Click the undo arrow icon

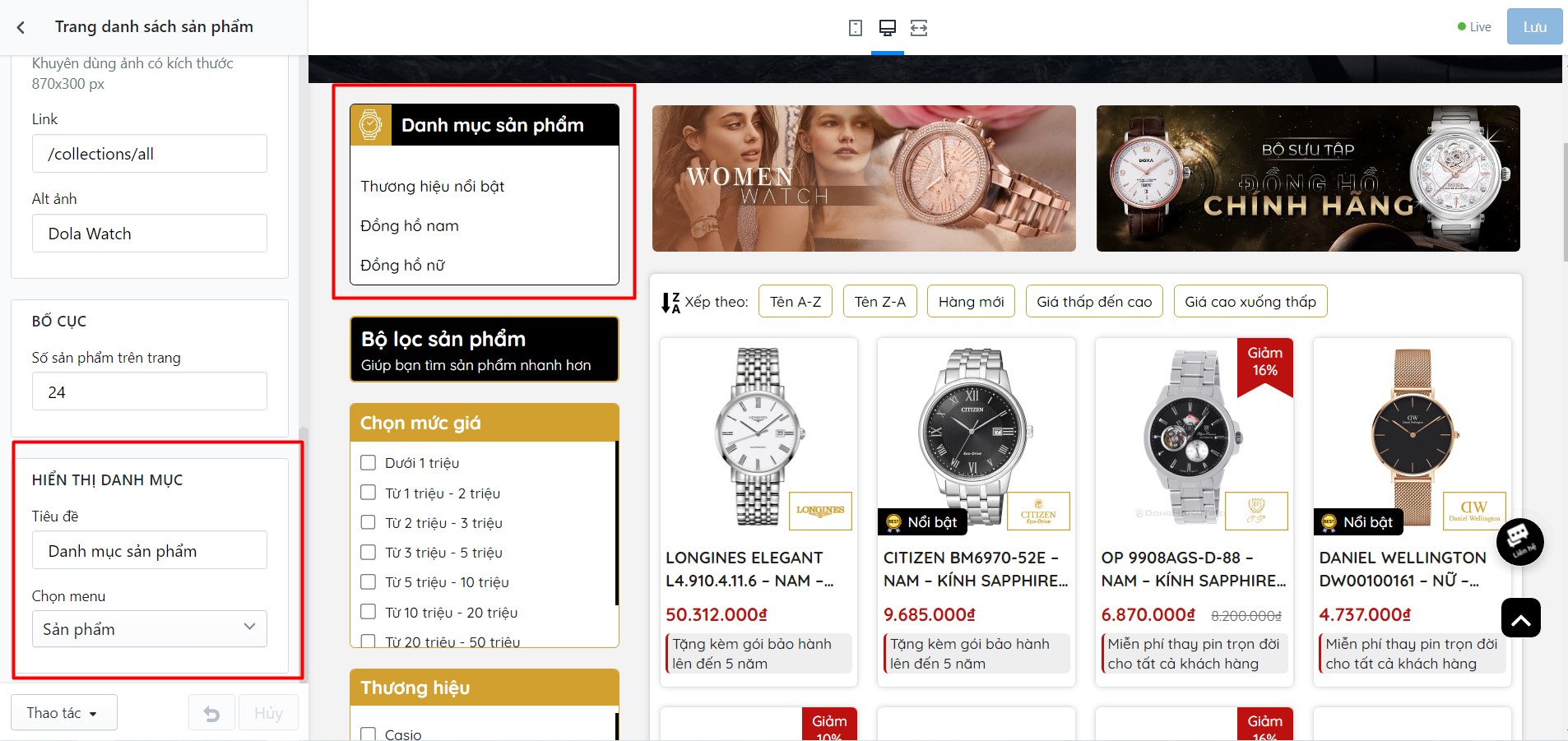tap(211, 713)
